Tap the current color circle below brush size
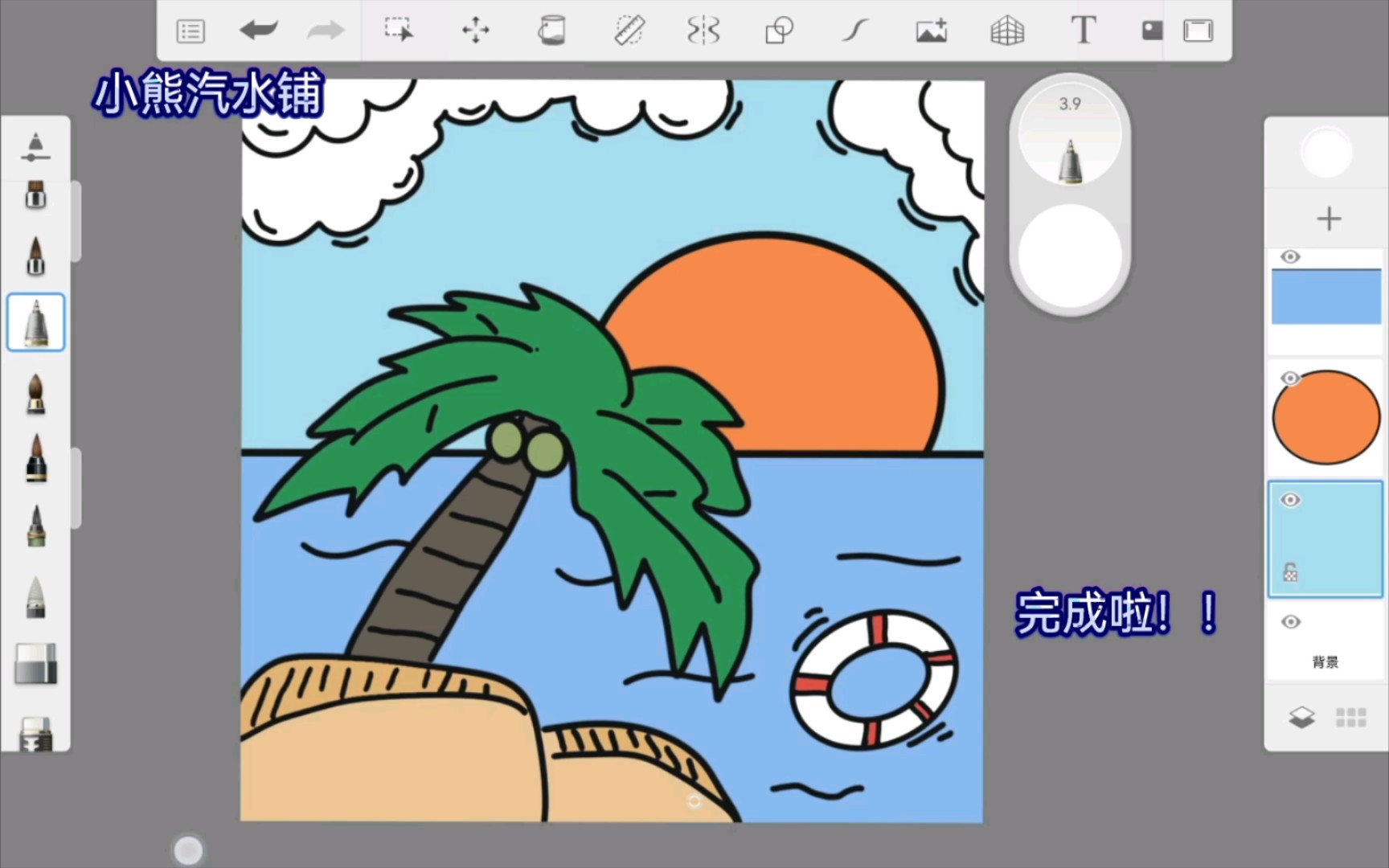 pos(1071,256)
